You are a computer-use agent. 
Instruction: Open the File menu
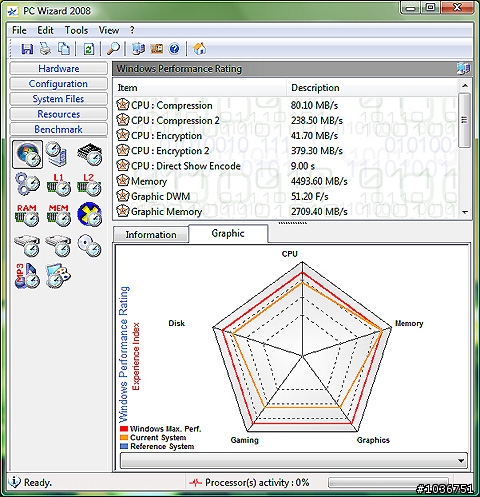[x=19, y=30]
